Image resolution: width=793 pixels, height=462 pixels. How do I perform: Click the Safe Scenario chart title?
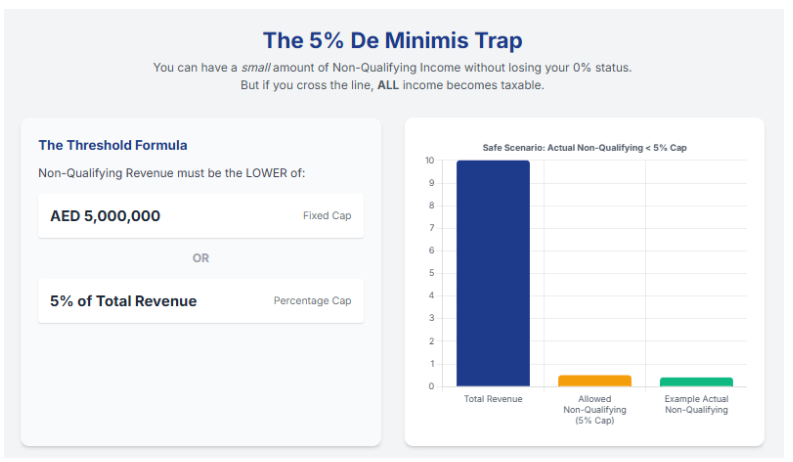pyautogui.click(x=585, y=148)
